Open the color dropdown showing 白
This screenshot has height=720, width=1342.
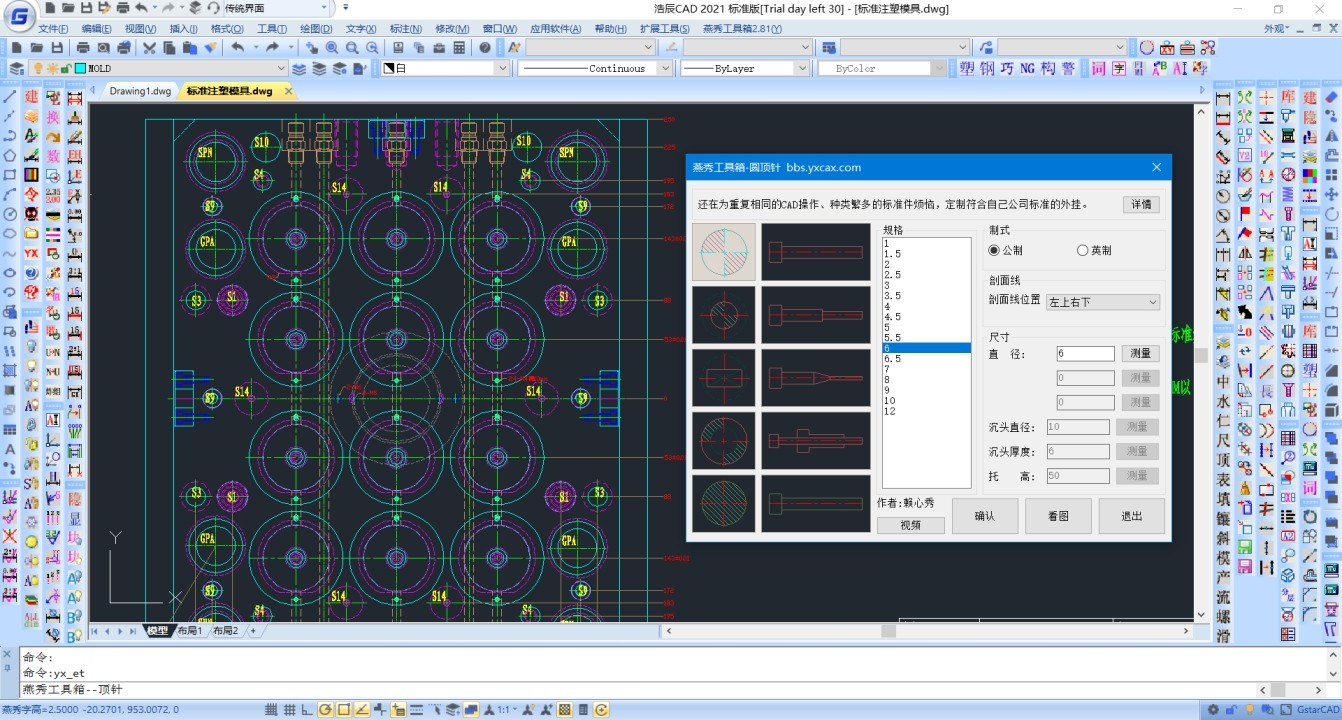(501, 69)
